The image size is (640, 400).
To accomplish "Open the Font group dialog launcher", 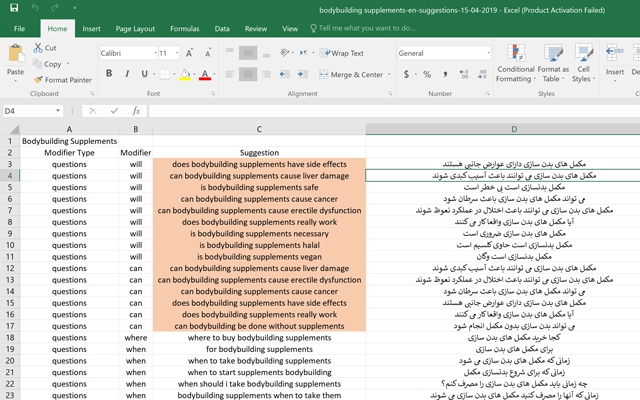I will click(x=213, y=94).
